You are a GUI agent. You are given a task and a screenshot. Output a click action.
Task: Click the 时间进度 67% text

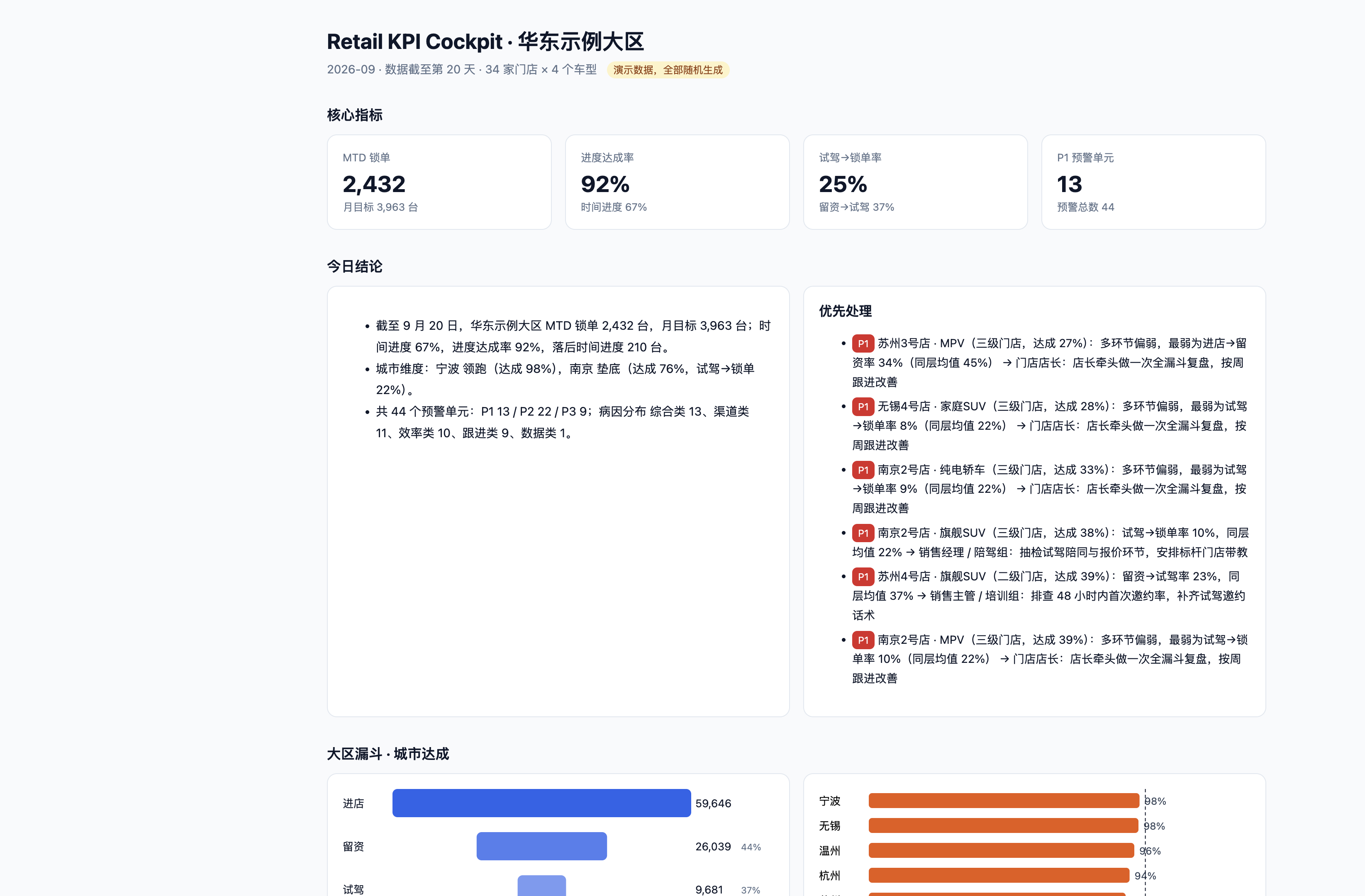(x=614, y=207)
